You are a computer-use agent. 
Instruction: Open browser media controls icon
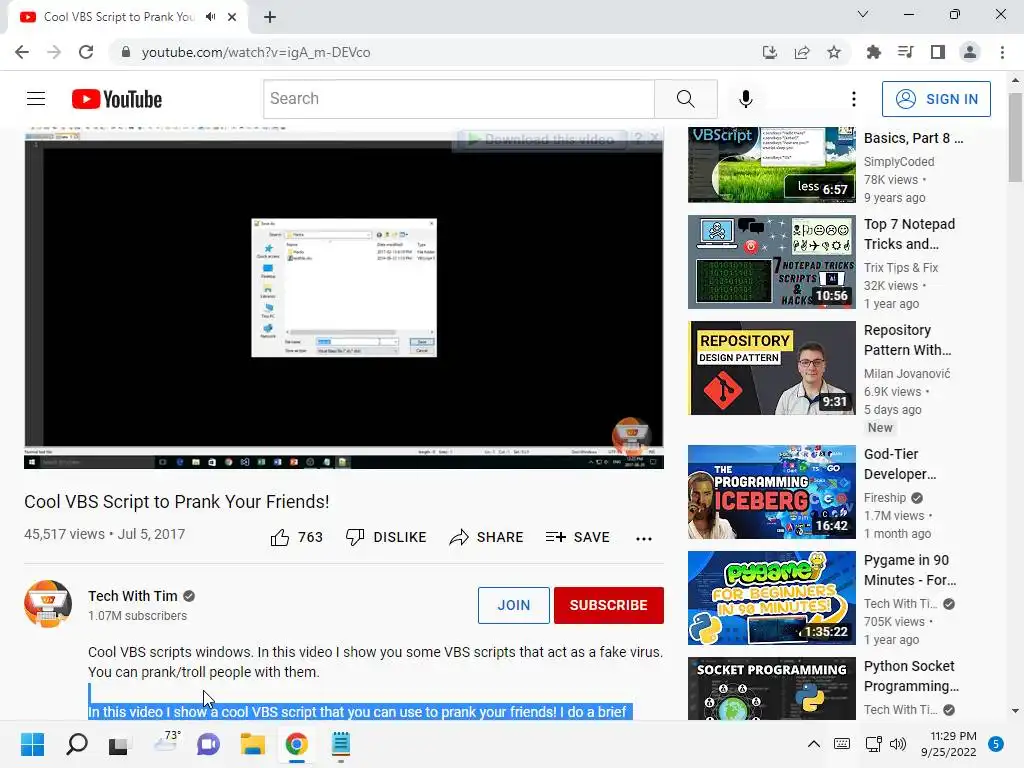[905, 52]
